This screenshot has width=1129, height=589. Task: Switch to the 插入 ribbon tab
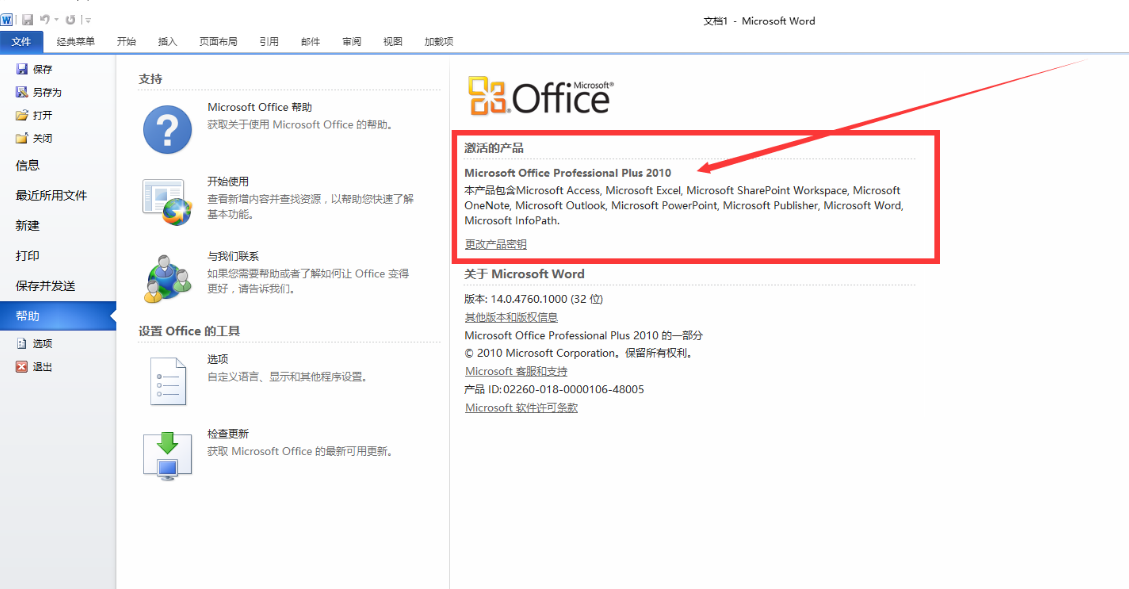pyautogui.click(x=167, y=42)
